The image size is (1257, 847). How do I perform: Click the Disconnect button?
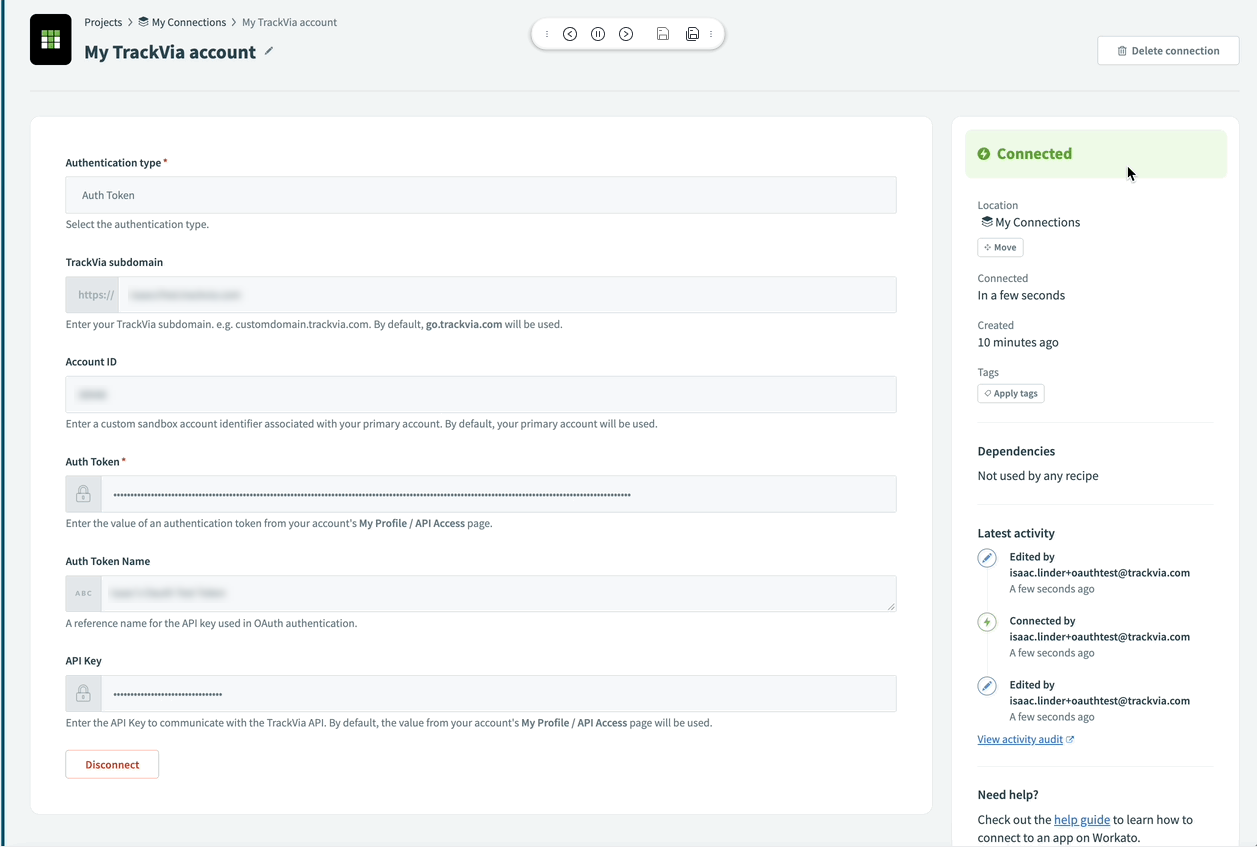(x=112, y=764)
